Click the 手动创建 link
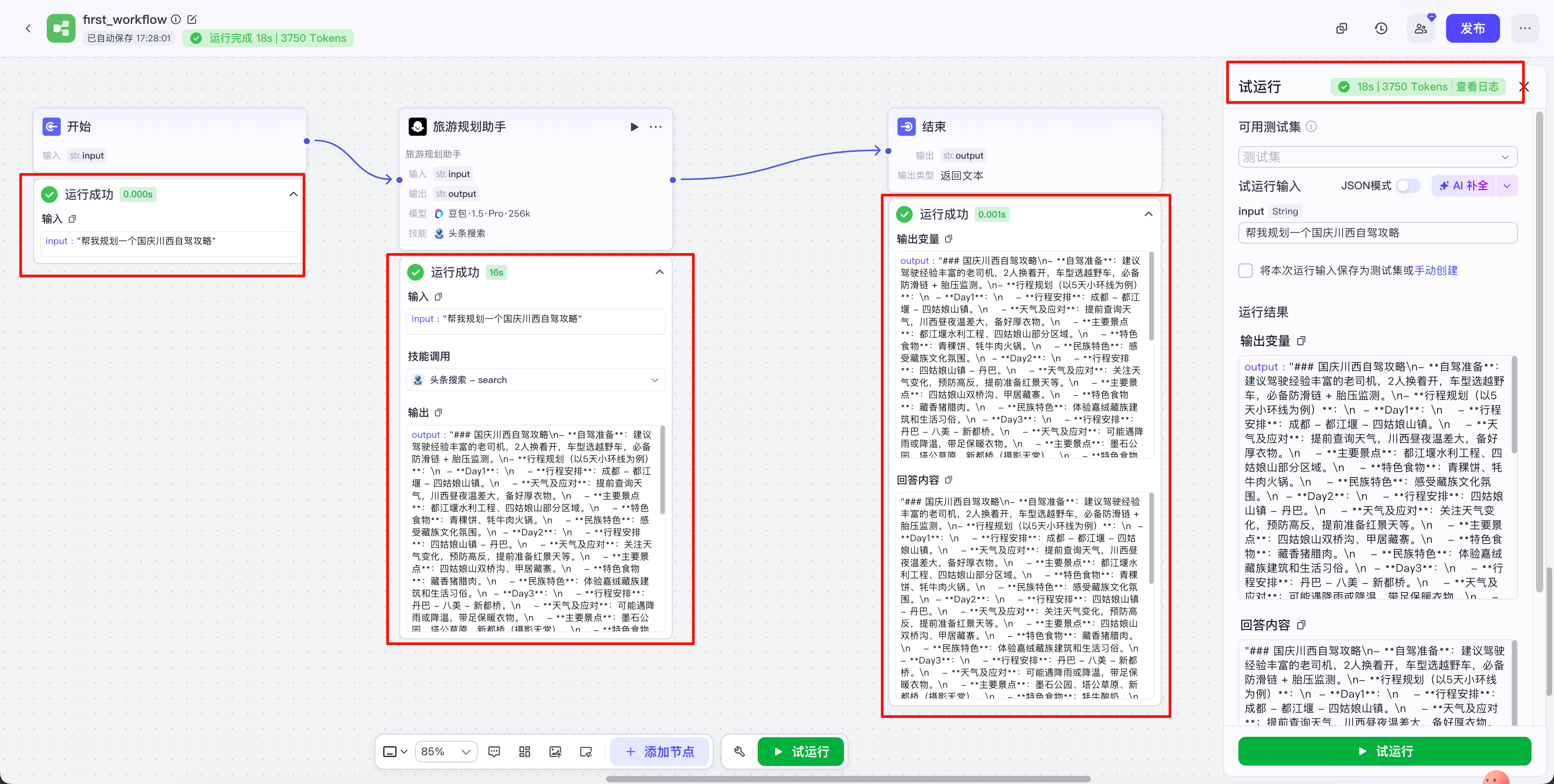The width and height of the screenshot is (1554, 784). click(1436, 271)
